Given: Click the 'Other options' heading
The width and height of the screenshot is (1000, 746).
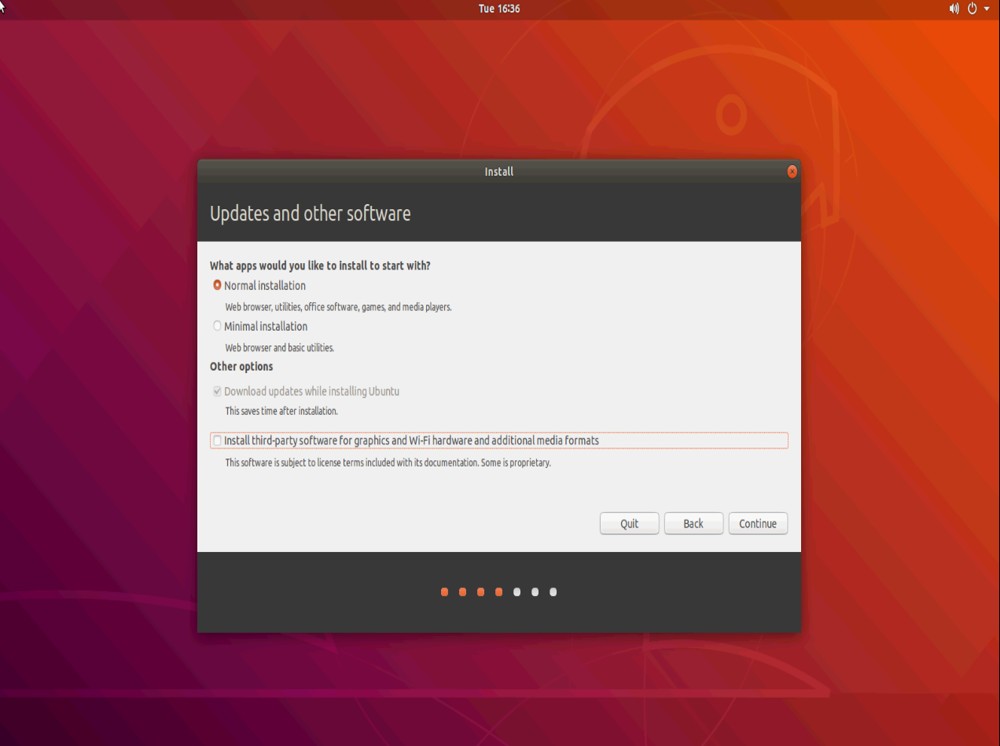Looking at the screenshot, I should pyautogui.click(x=241, y=367).
